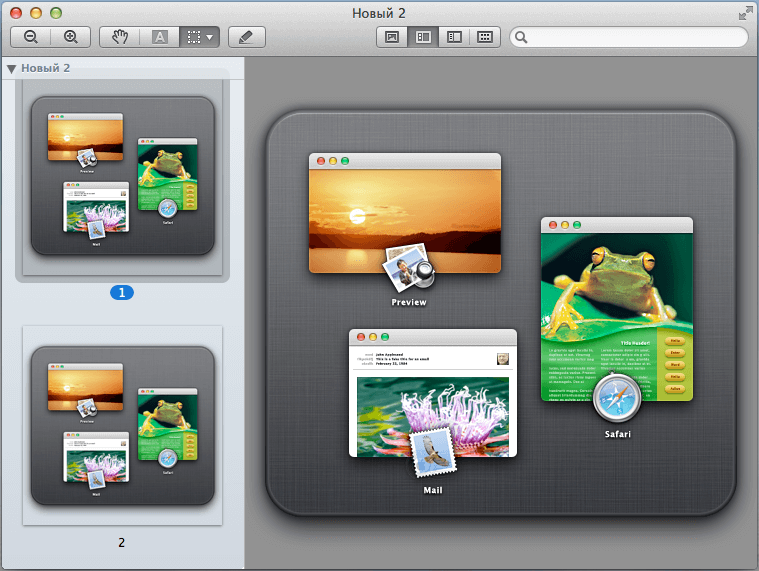Viewport: 759px width, 571px height.
Task: Click the window title "Новый 2"
Action: 379,13
